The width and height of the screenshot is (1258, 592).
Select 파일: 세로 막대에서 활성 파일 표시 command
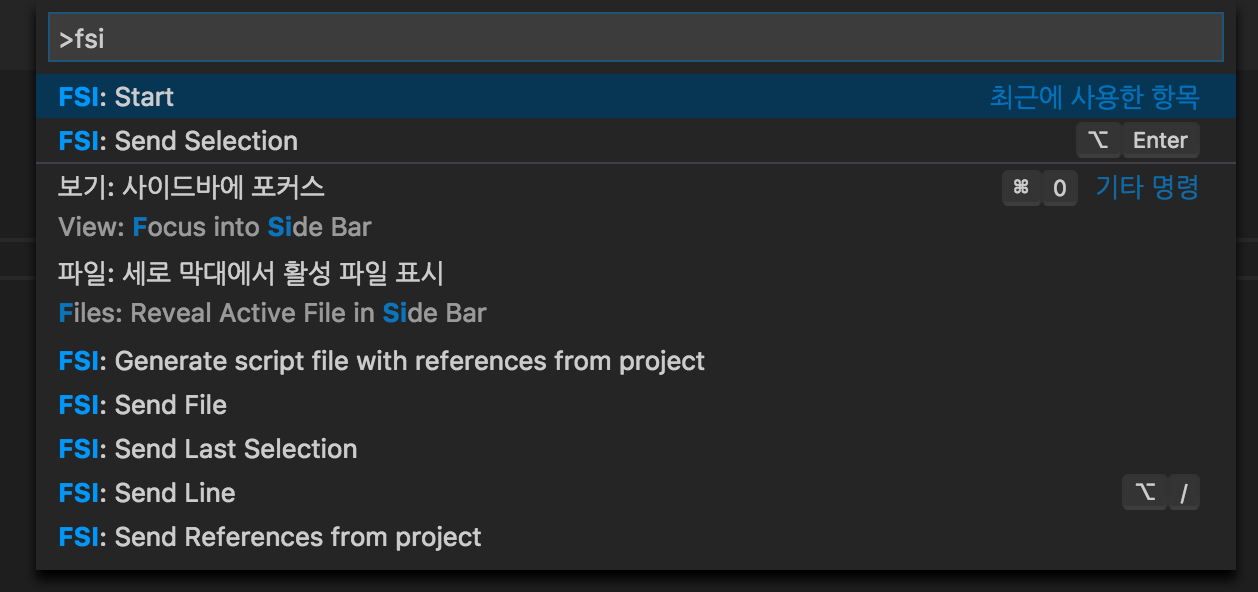(635, 292)
